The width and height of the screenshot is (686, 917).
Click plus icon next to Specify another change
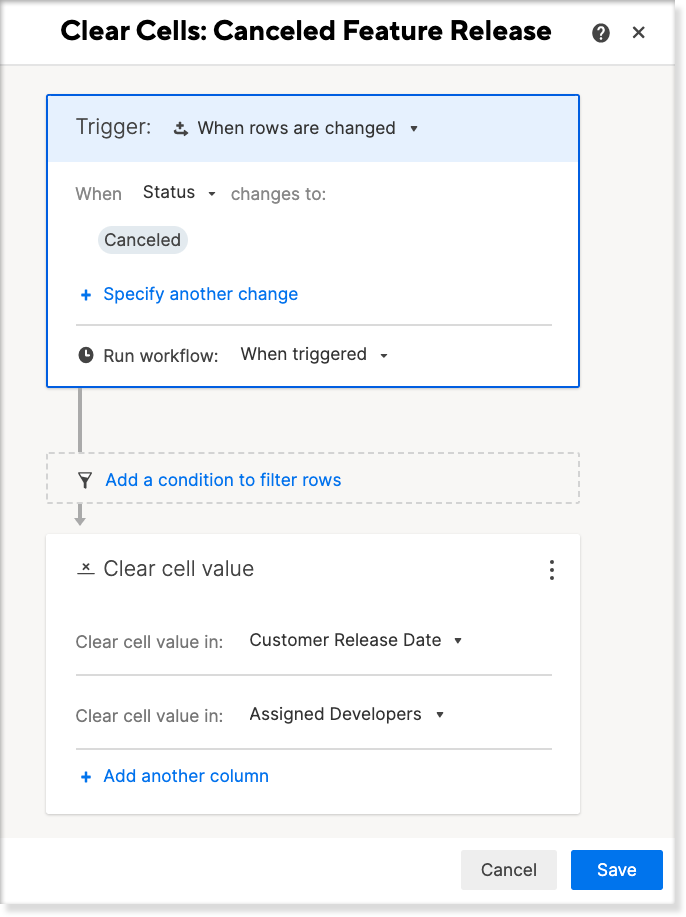[86, 295]
